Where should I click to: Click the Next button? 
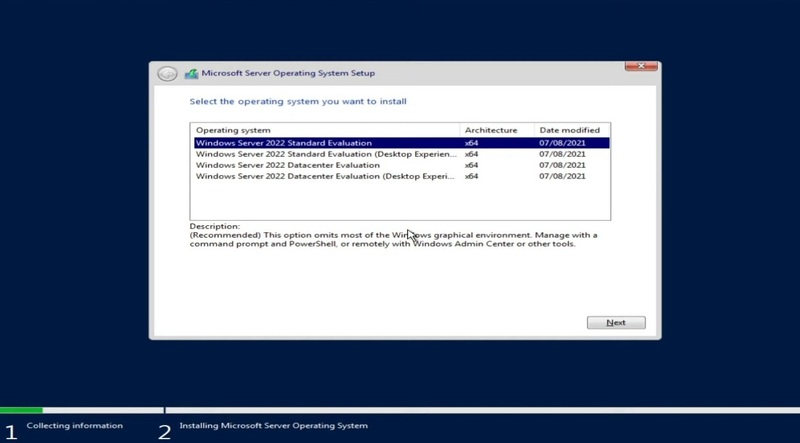point(616,323)
